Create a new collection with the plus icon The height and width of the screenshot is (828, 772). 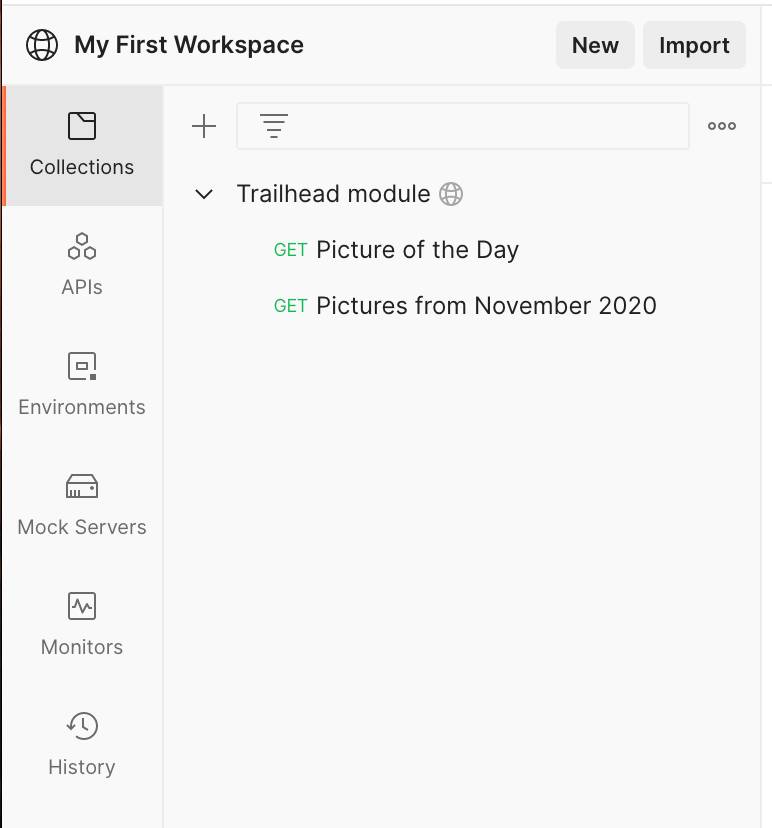coord(204,126)
